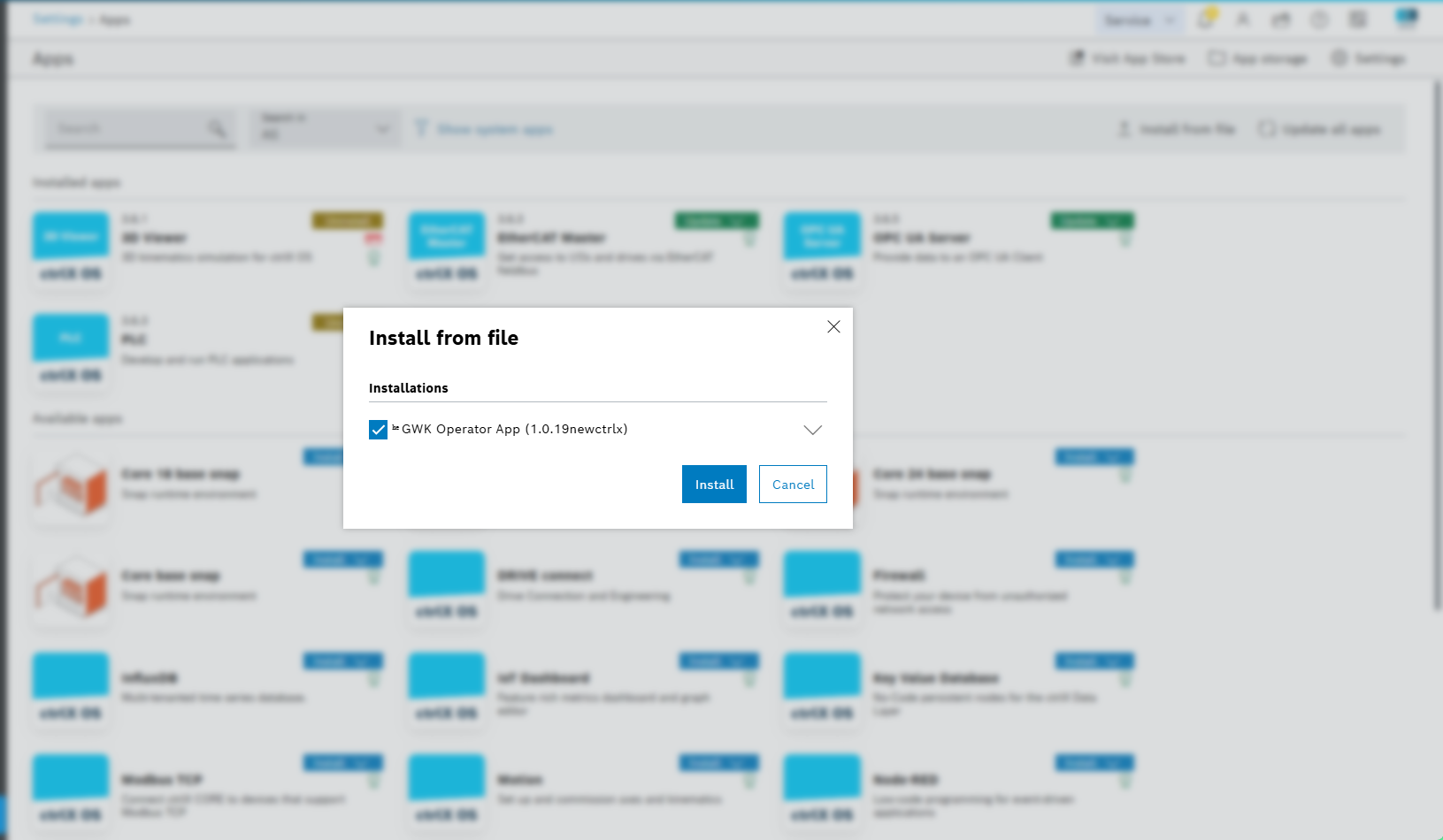The image size is (1443, 840).
Task: Go to Settings breadcrumb link
Action: [x=58, y=19]
